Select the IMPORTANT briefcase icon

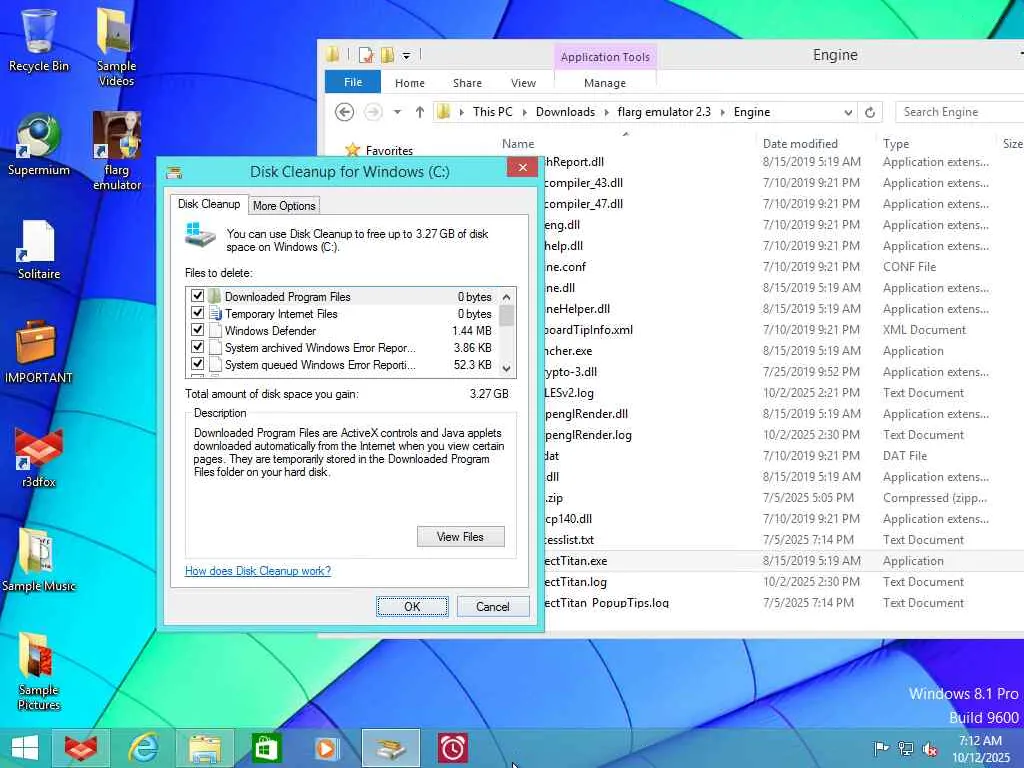tap(38, 351)
